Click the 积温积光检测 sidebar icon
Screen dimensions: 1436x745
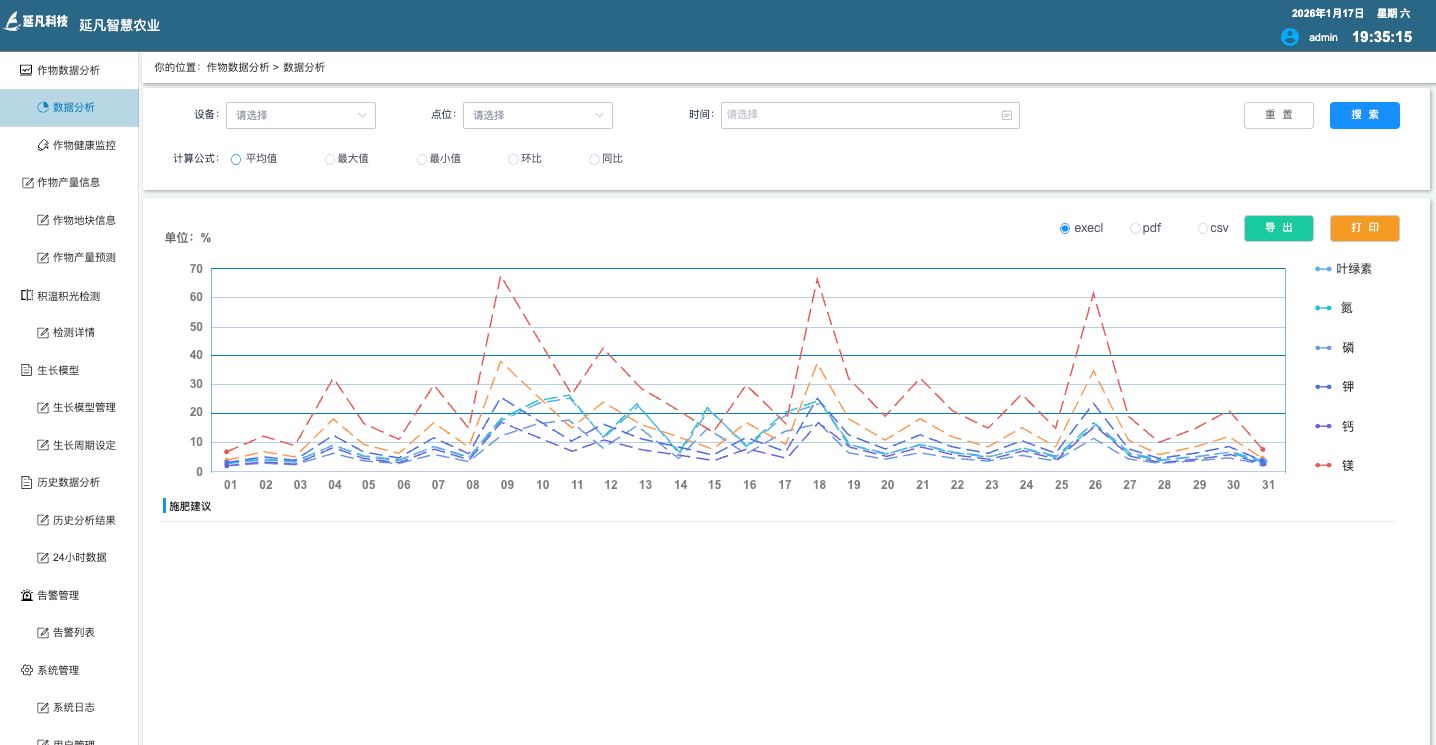(x=27, y=296)
